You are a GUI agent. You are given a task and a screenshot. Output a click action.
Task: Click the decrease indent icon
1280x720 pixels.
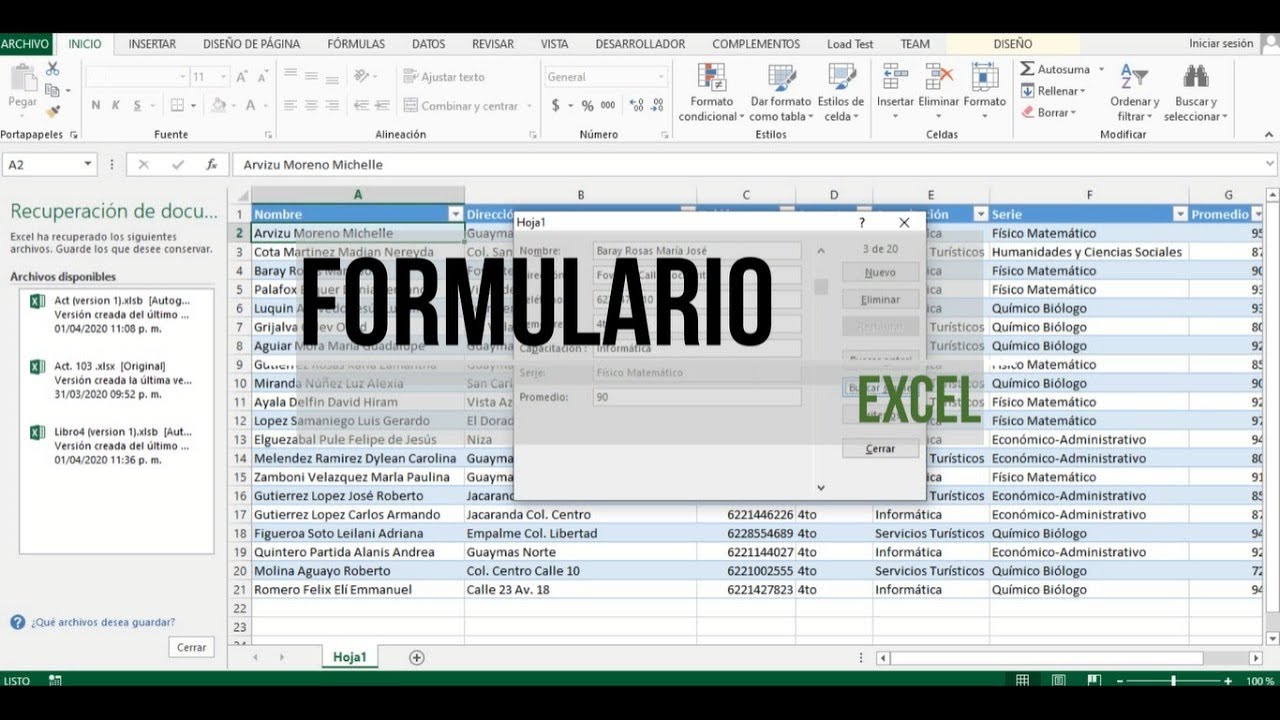pos(363,105)
